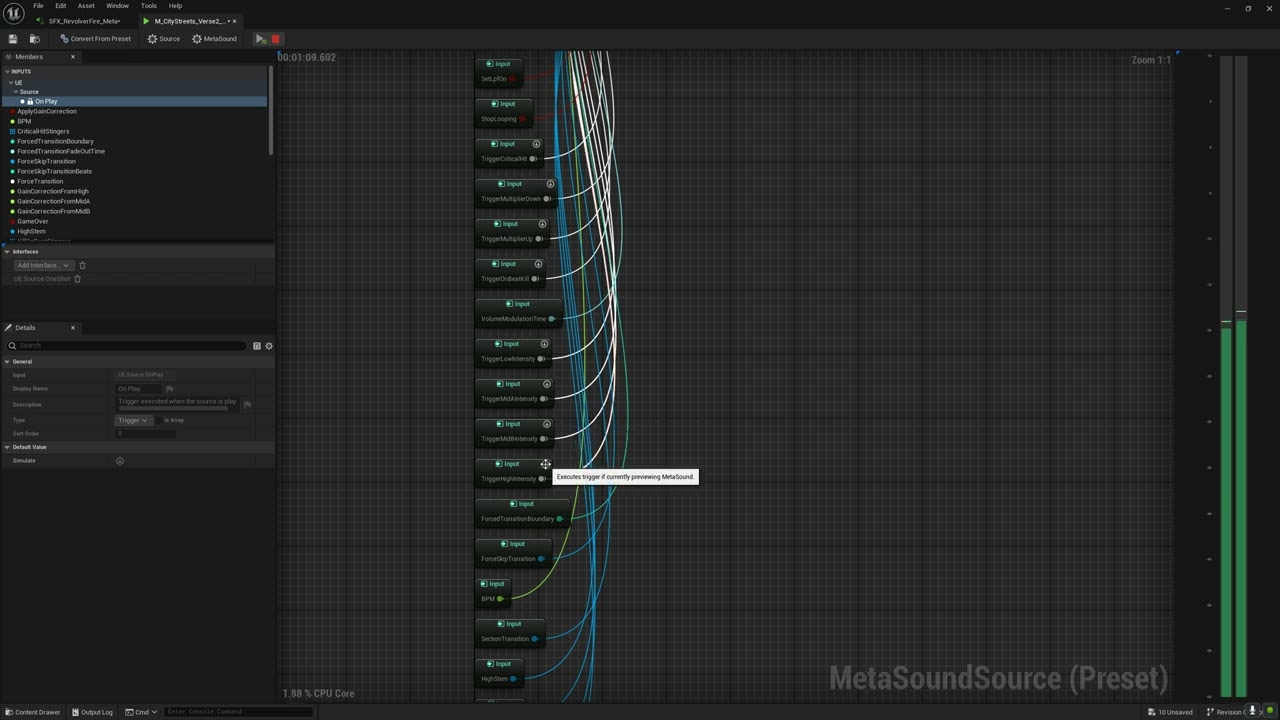Click the Simulate trigger button
The image size is (1280, 720).
coord(120,461)
